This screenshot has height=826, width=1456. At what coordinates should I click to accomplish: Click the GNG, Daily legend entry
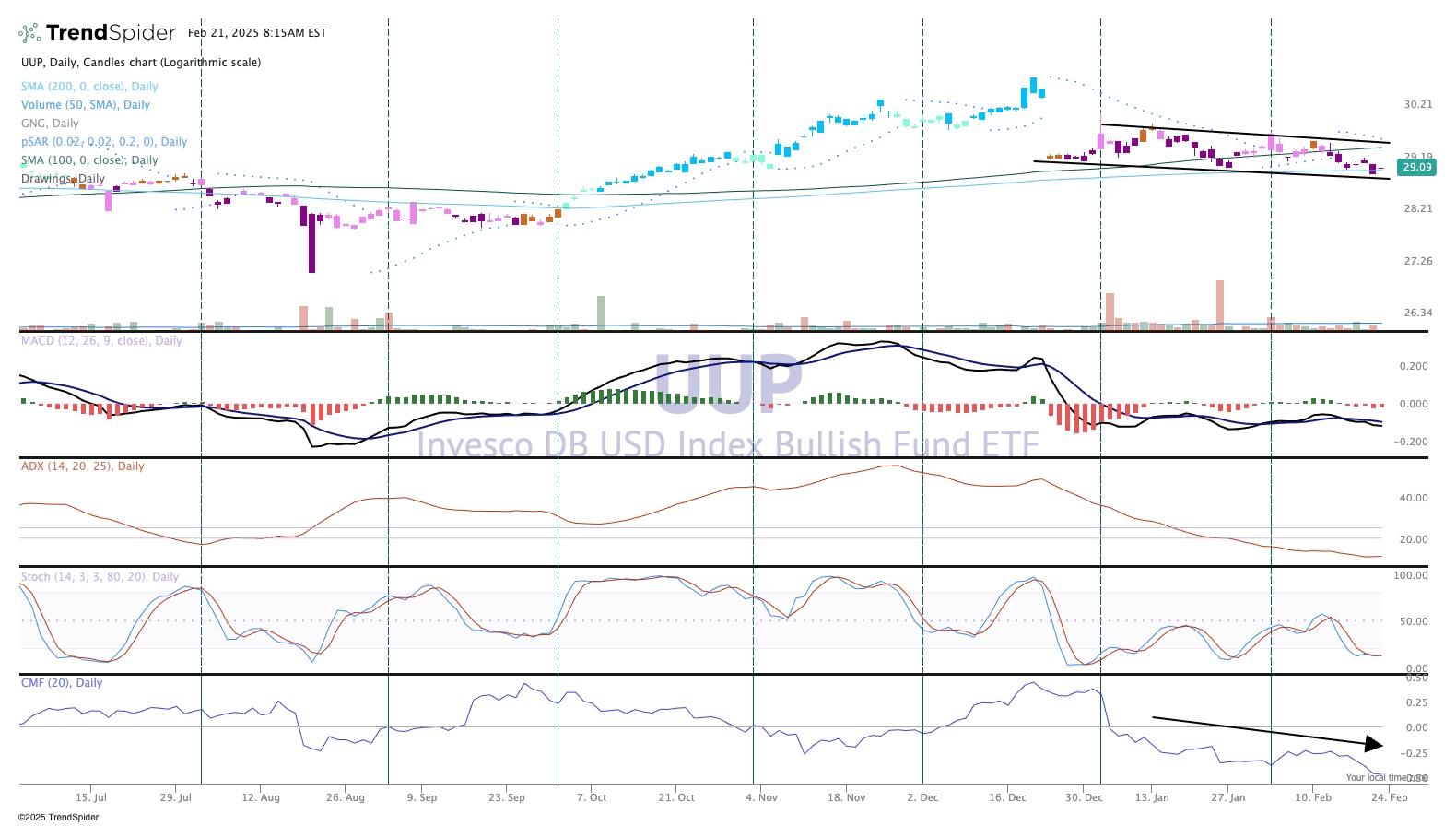[x=50, y=124]
